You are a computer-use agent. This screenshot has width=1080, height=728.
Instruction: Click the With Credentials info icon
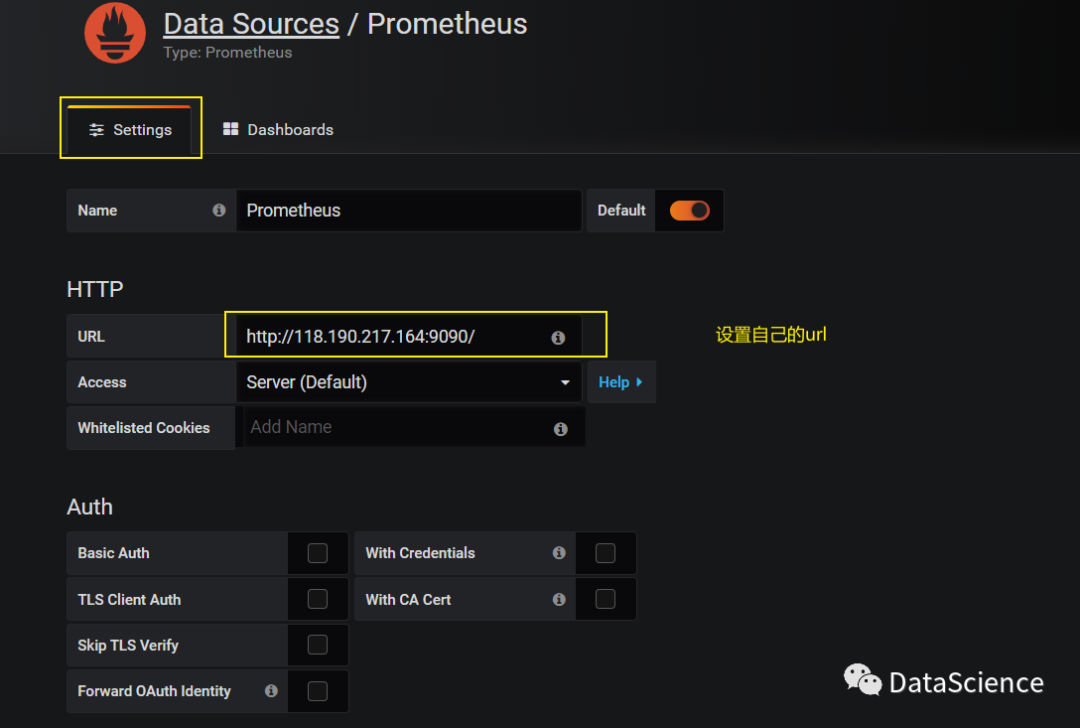(x=559, y=553)
